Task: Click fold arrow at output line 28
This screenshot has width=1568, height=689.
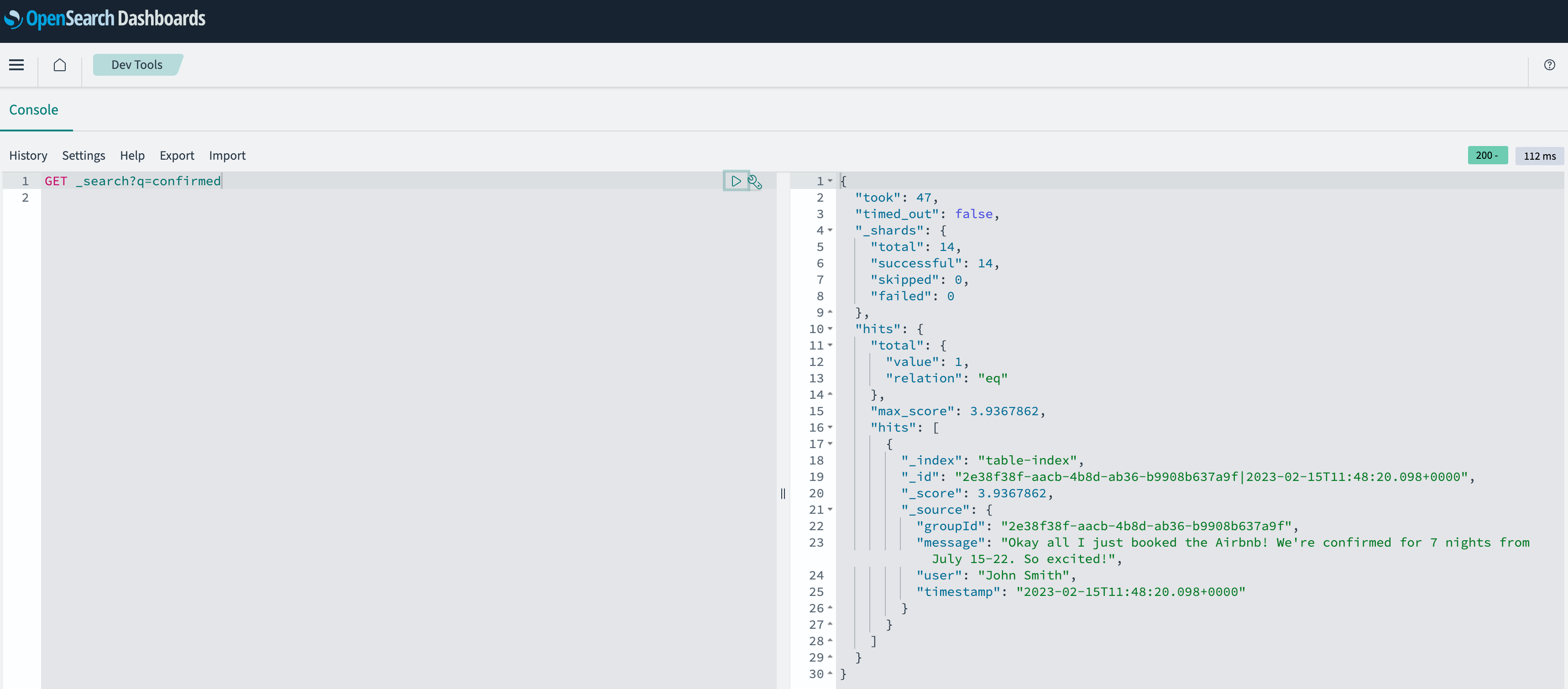Action: coord(830,641)
